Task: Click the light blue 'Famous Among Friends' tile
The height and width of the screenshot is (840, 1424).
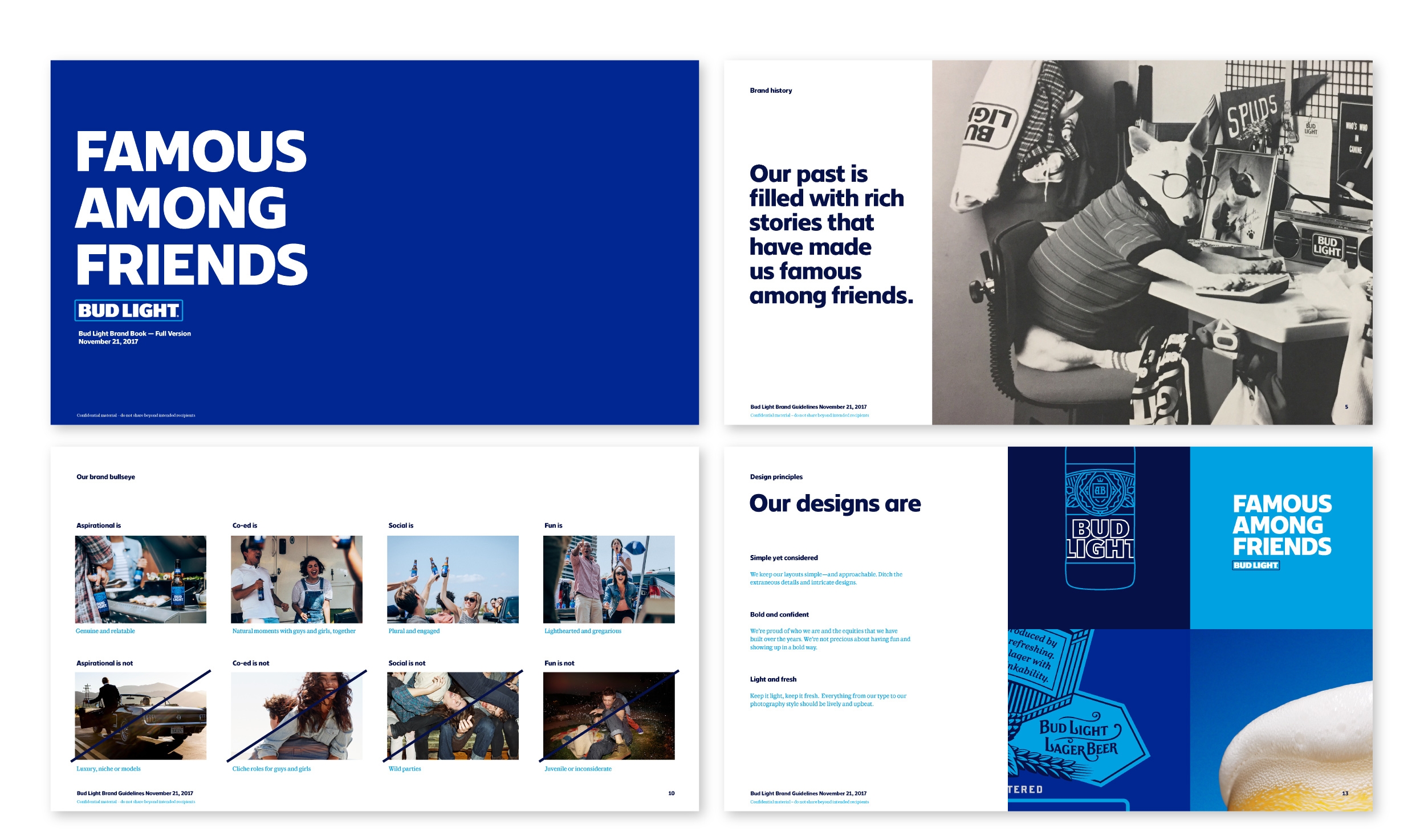Action: 1281,537
